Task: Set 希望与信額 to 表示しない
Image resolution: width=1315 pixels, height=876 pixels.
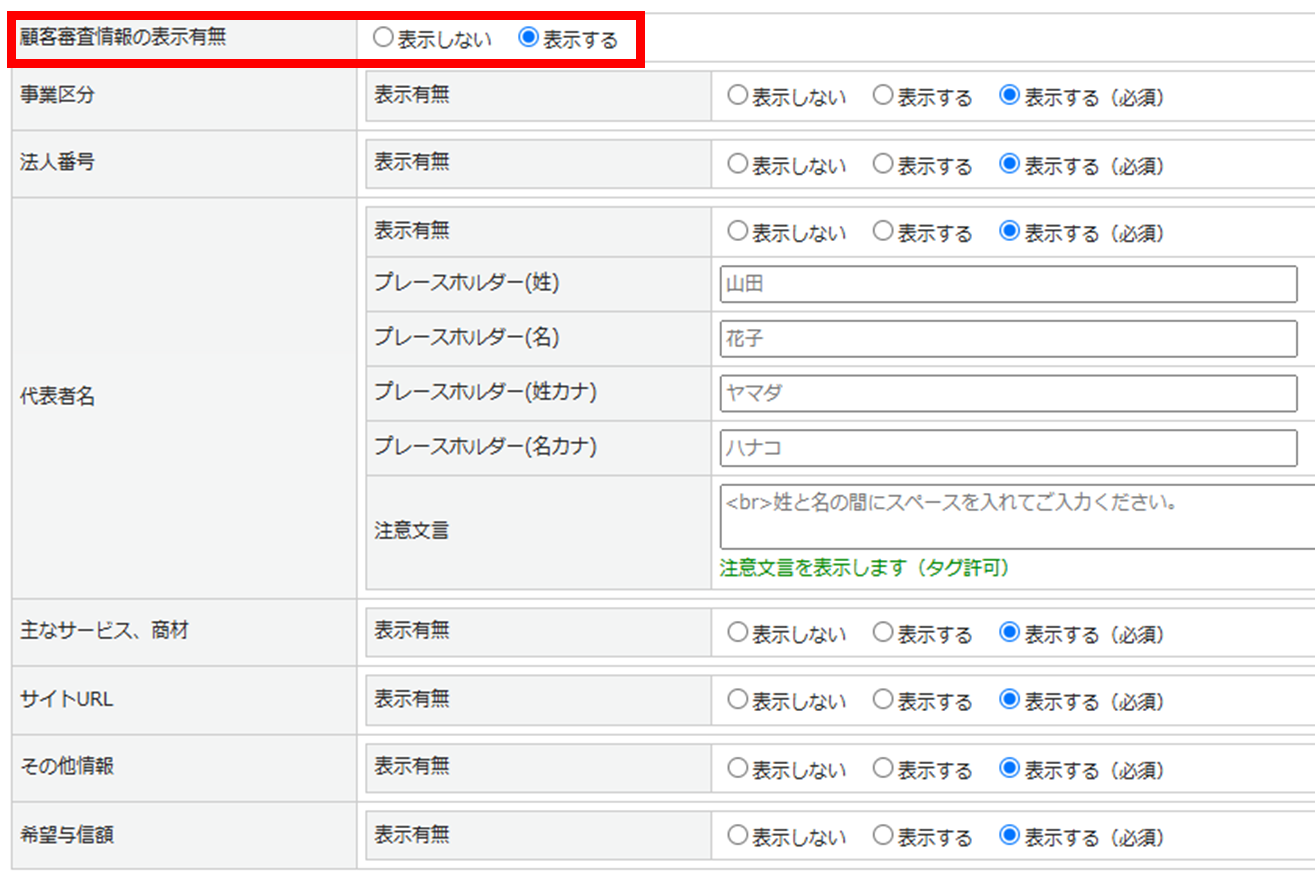Action: 738,835
